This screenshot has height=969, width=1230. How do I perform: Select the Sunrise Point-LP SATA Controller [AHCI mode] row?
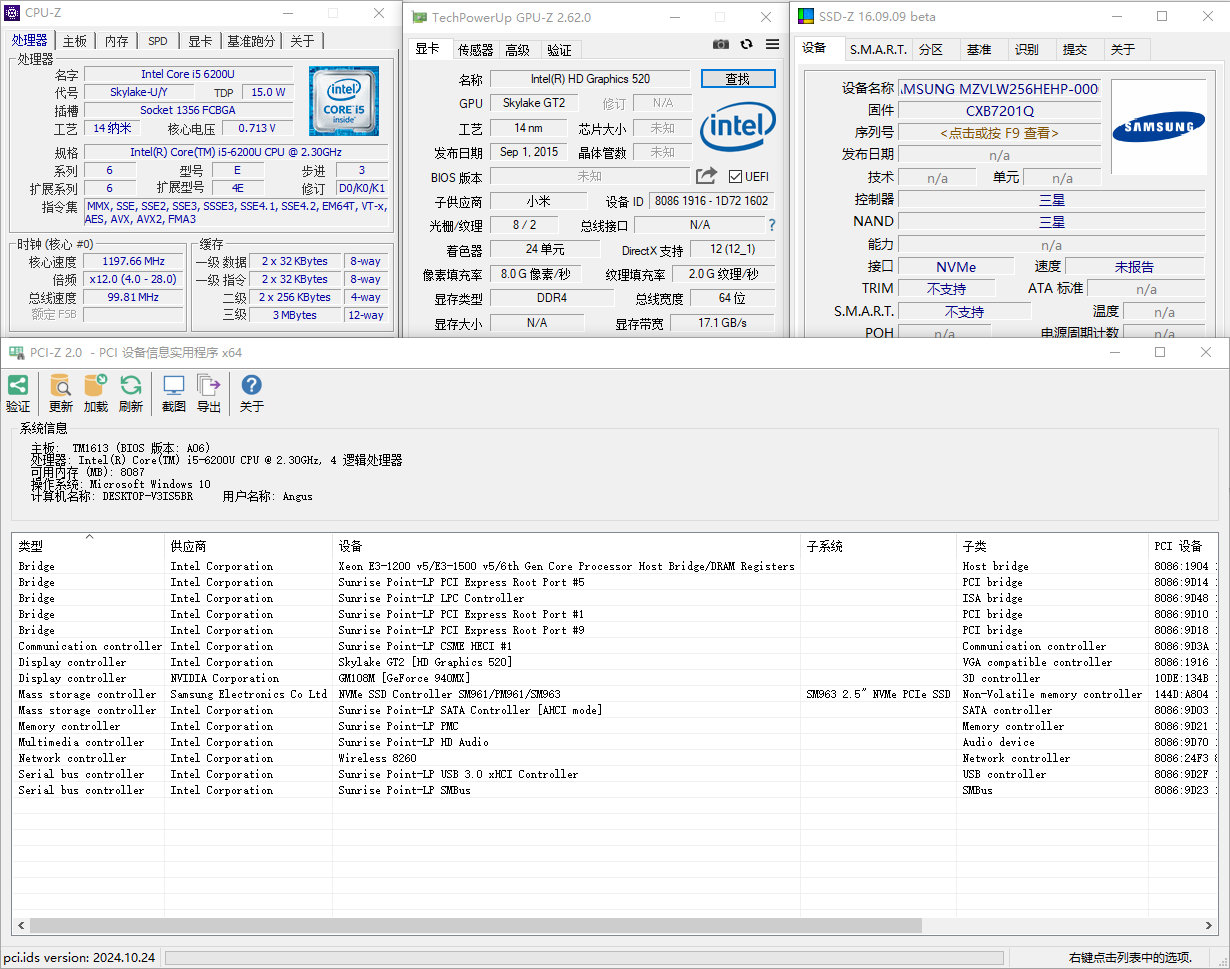tap(614, 710)
